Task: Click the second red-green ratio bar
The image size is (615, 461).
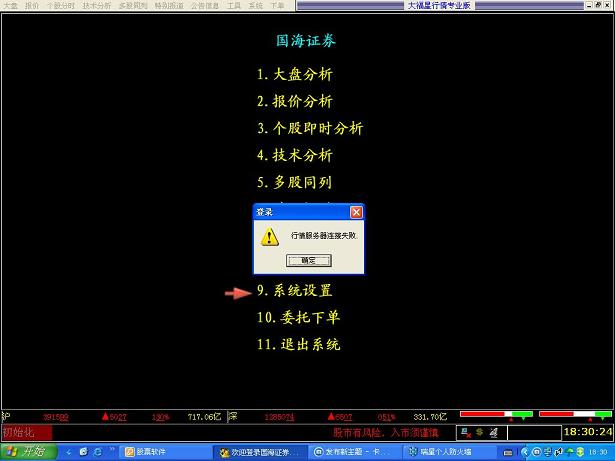Action: pos(575,414)
